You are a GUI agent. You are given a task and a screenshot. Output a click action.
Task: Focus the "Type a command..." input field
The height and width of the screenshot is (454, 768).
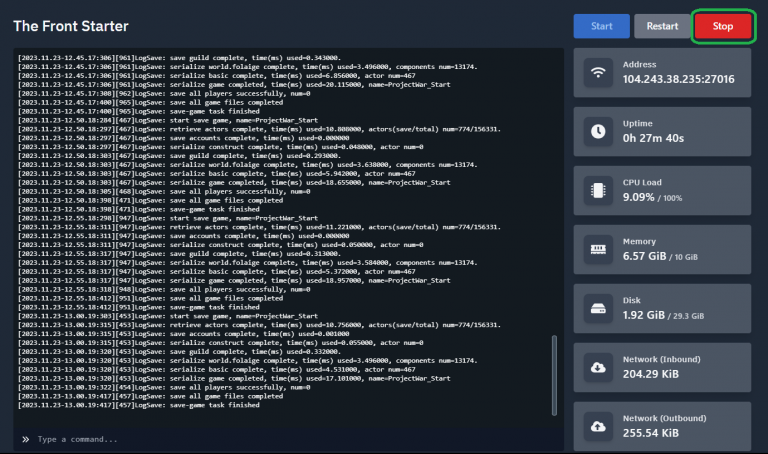click(290, 439)
